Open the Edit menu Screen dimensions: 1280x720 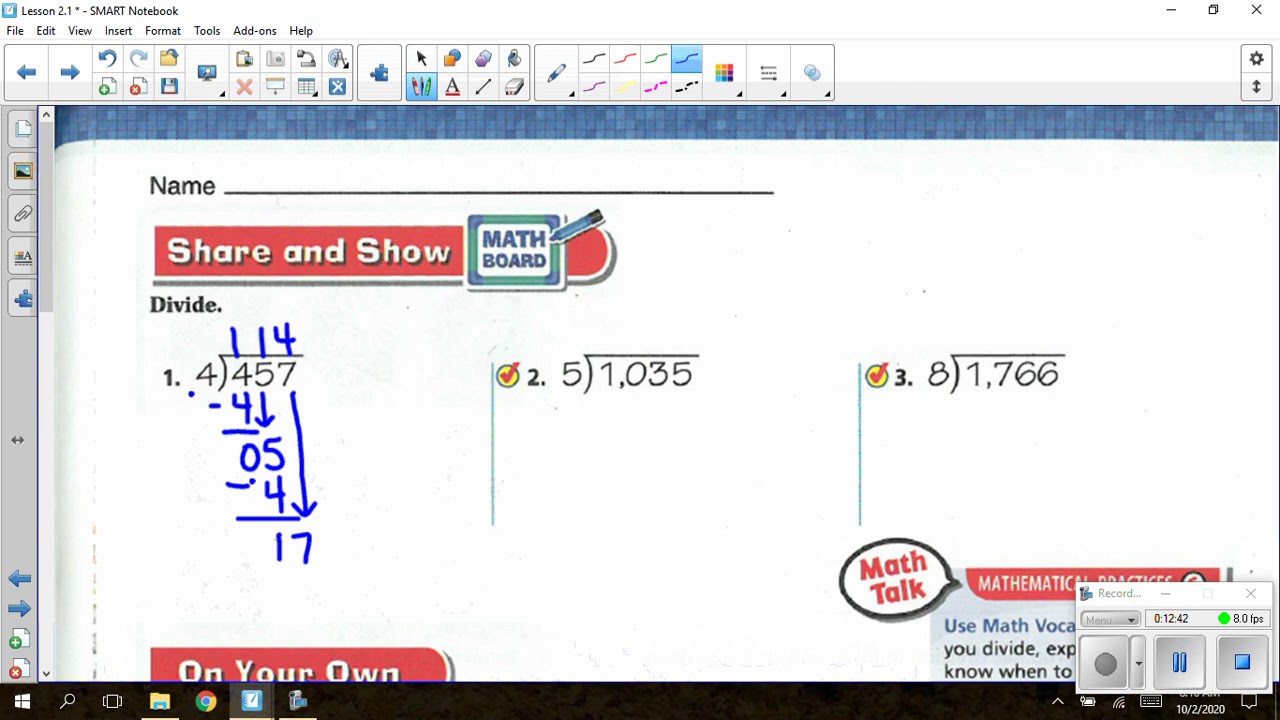coord(46,31)
